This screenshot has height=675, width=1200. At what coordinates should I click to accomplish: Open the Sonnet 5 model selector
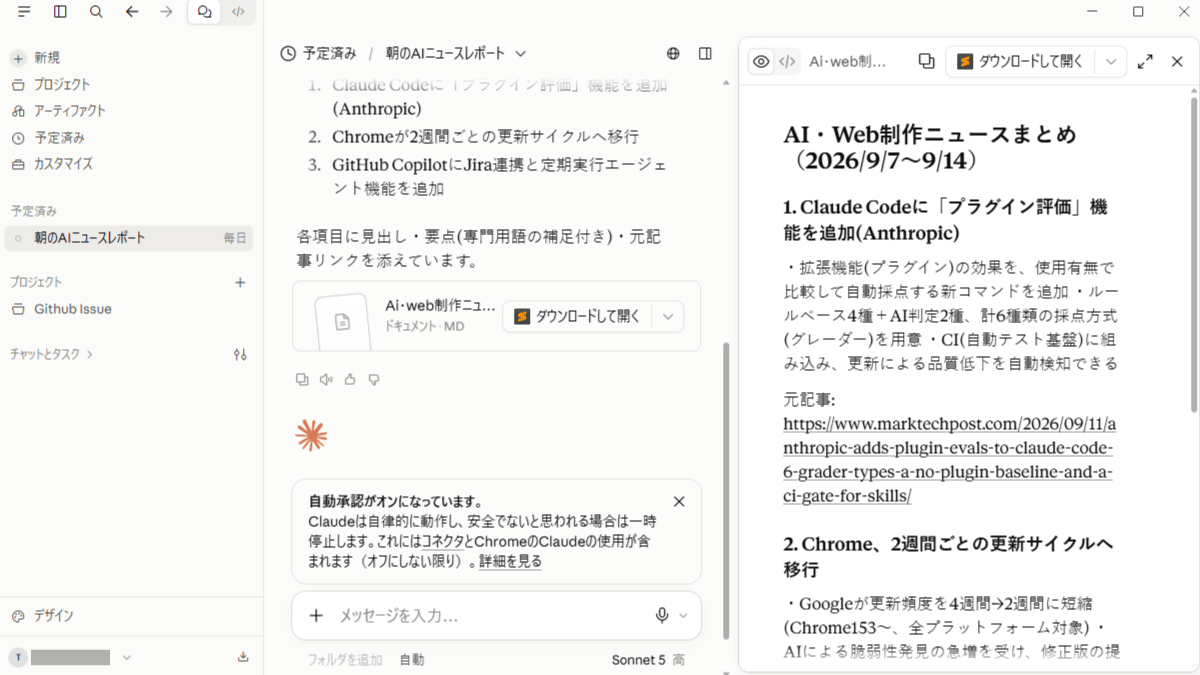point(638,660)
